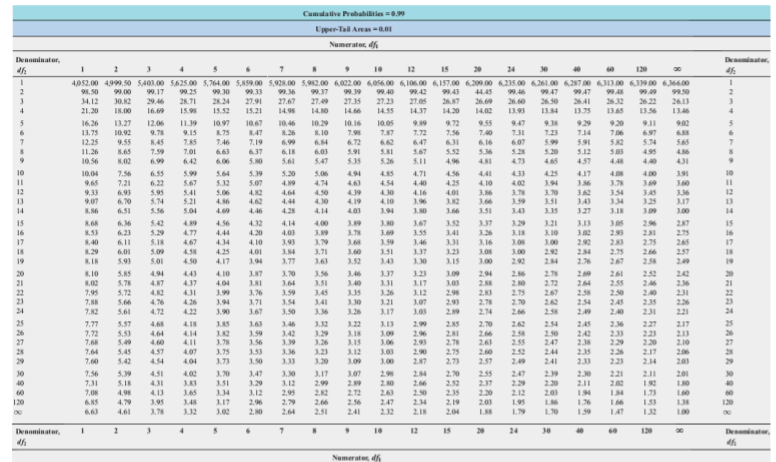776x462 pixels.
Task: Select the table value '6,235.00'
Action: (512, 83)
